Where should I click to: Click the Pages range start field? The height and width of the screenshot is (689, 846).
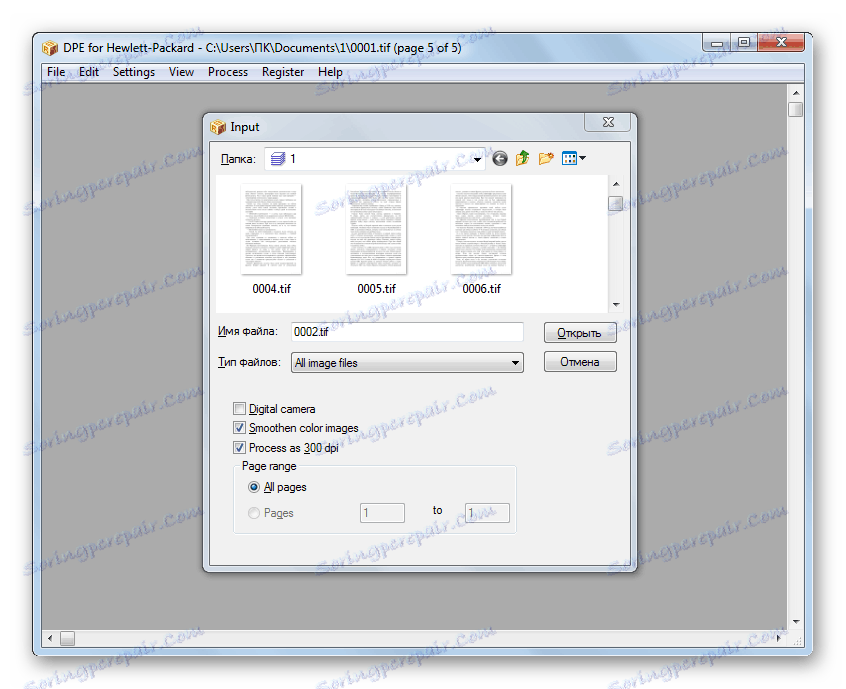[382, 513]
